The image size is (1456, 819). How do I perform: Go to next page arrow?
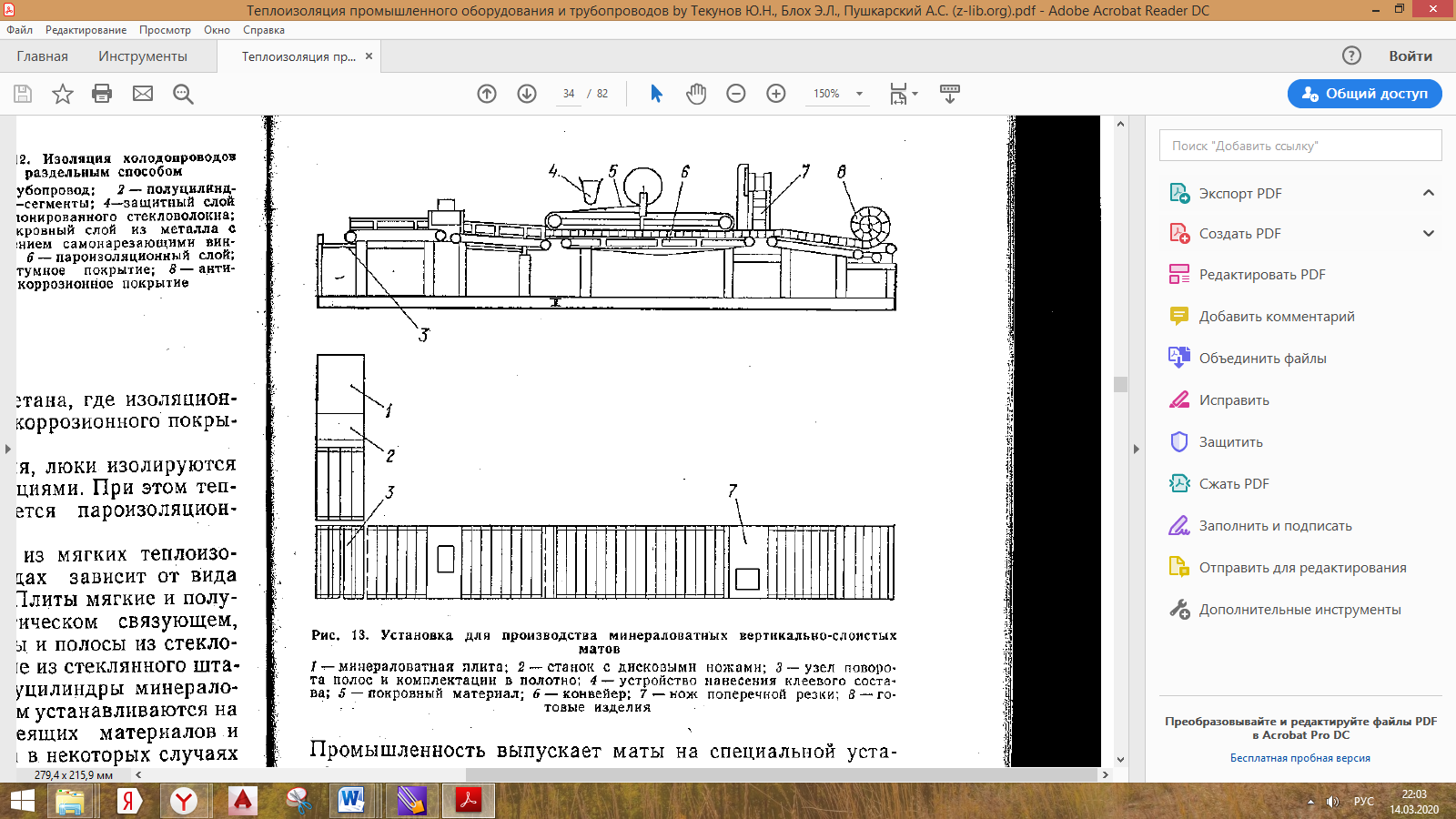(527, 94)
